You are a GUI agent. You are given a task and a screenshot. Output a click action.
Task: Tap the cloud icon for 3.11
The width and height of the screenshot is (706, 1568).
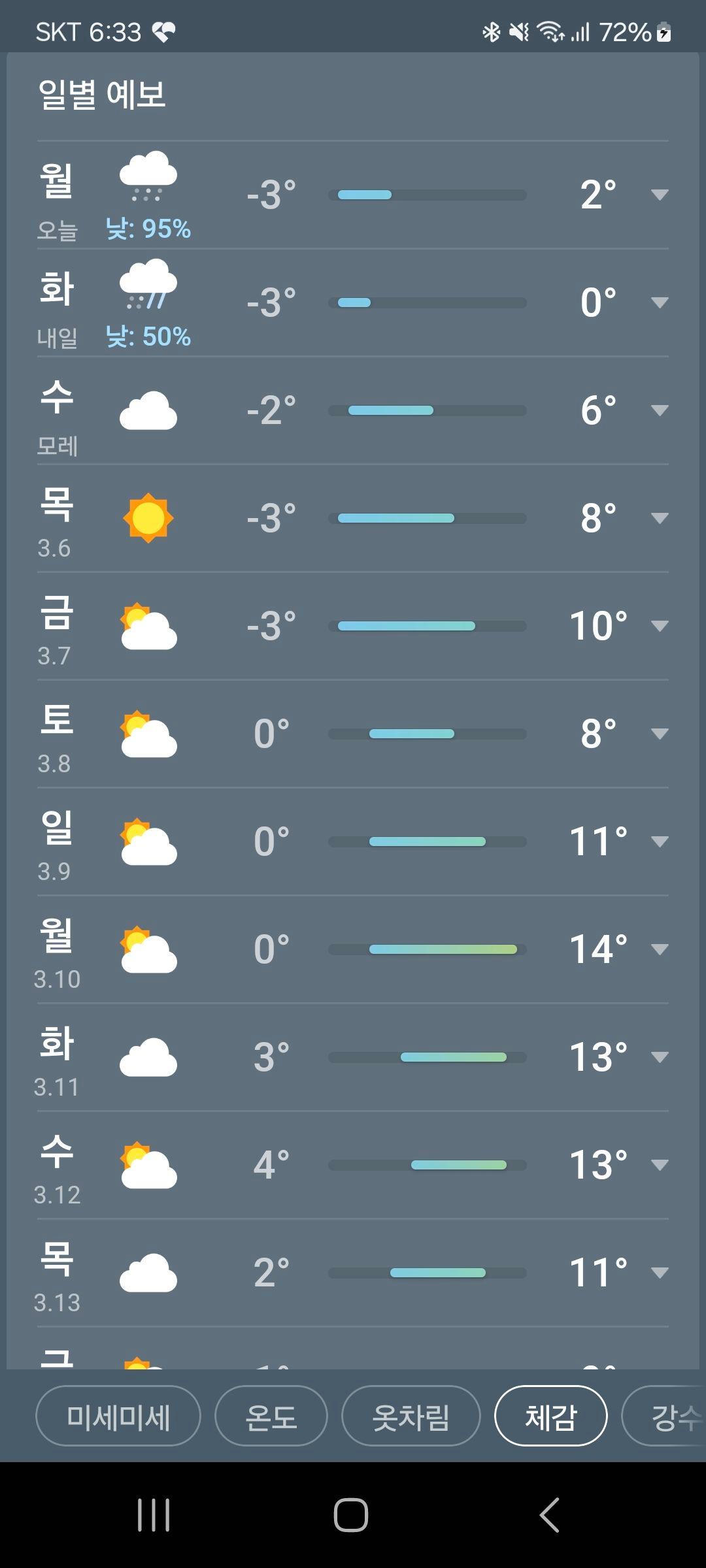click(148, 1057)
